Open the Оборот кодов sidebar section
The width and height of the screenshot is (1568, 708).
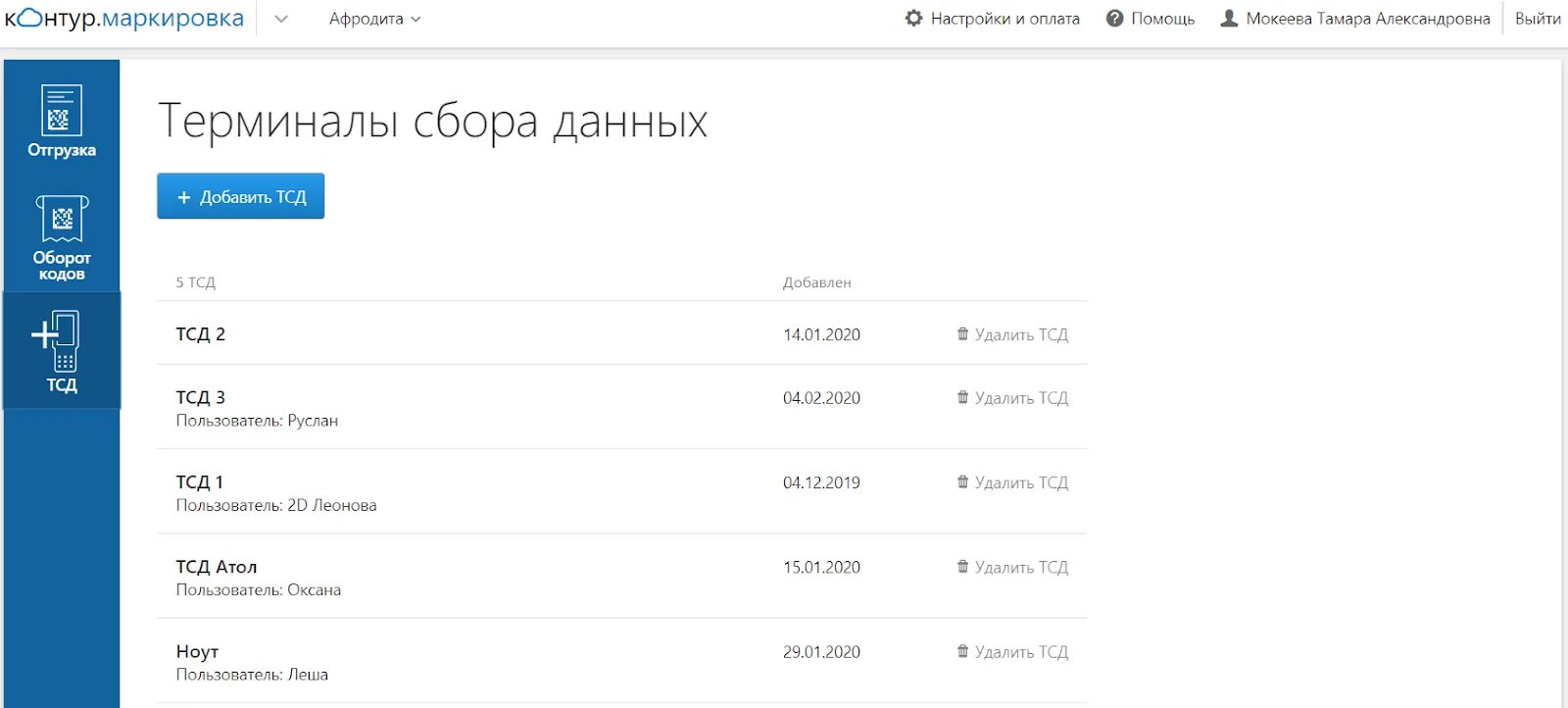tap(62, 238)
